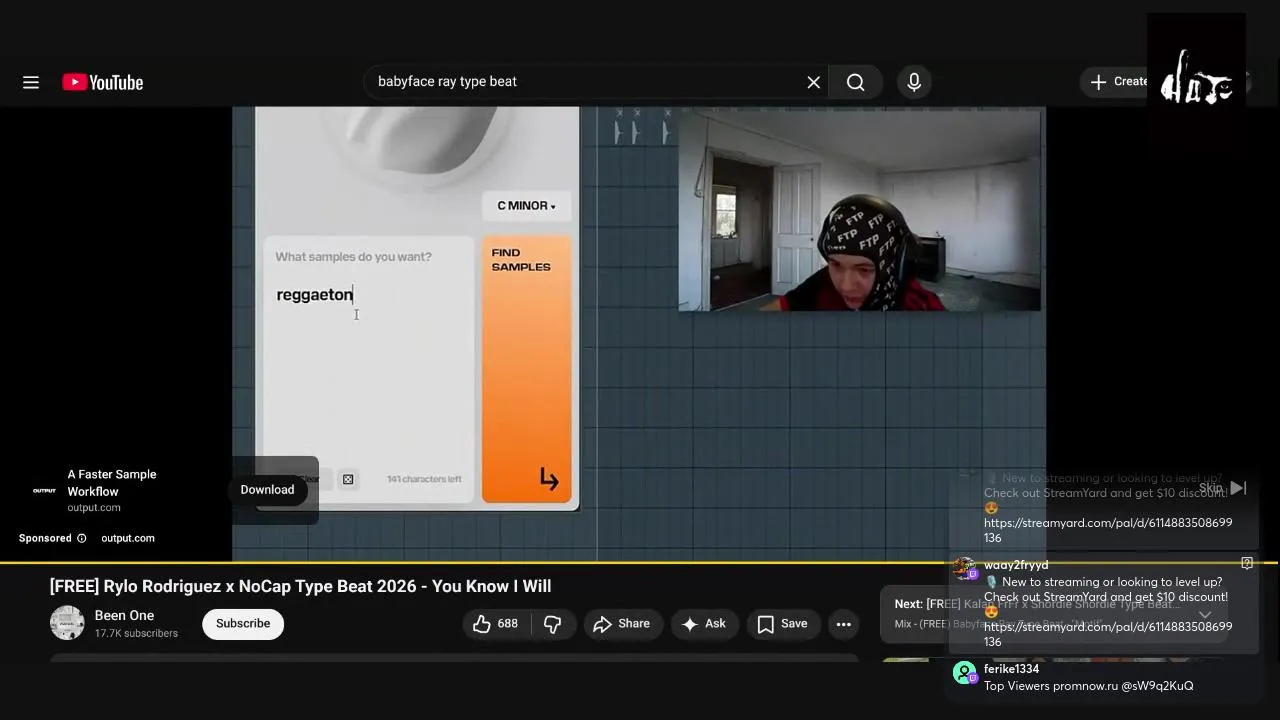Click the video title text
Image resolution: width=1280 pixels, height=720 pixels.
tap(300, 587)
